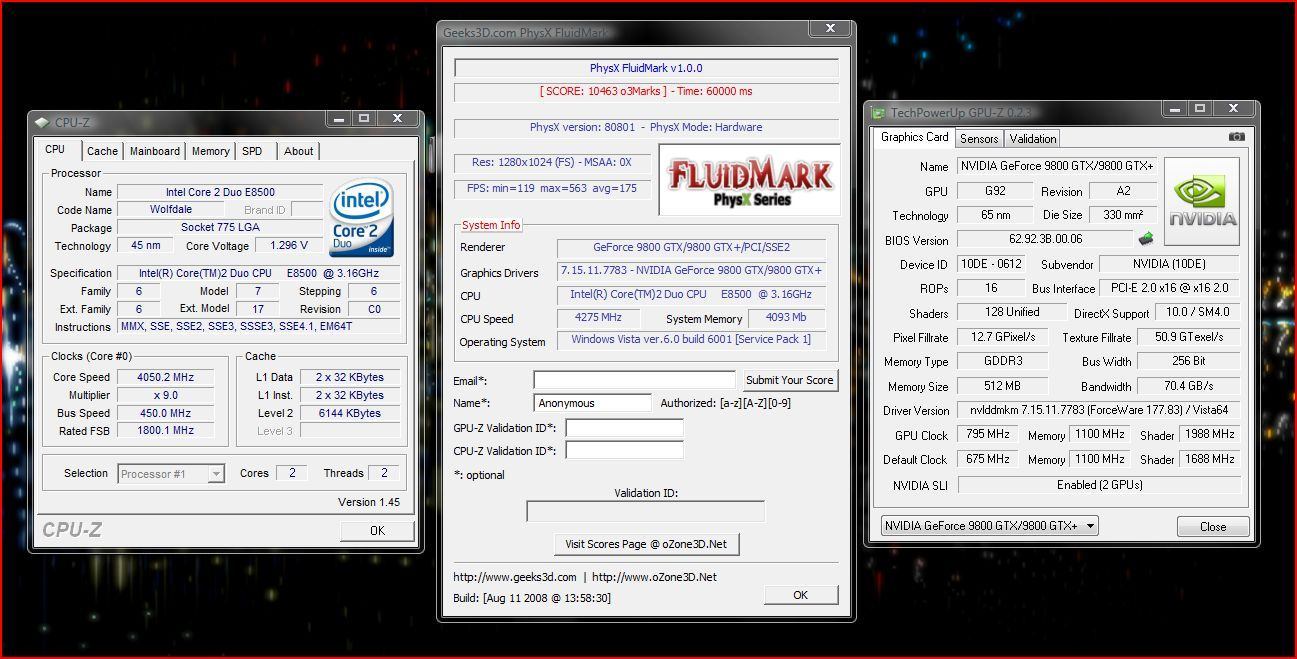Switch to the Sensors tab in GPU-Z
Viewport: 1297px width, 659px height.
979,139
